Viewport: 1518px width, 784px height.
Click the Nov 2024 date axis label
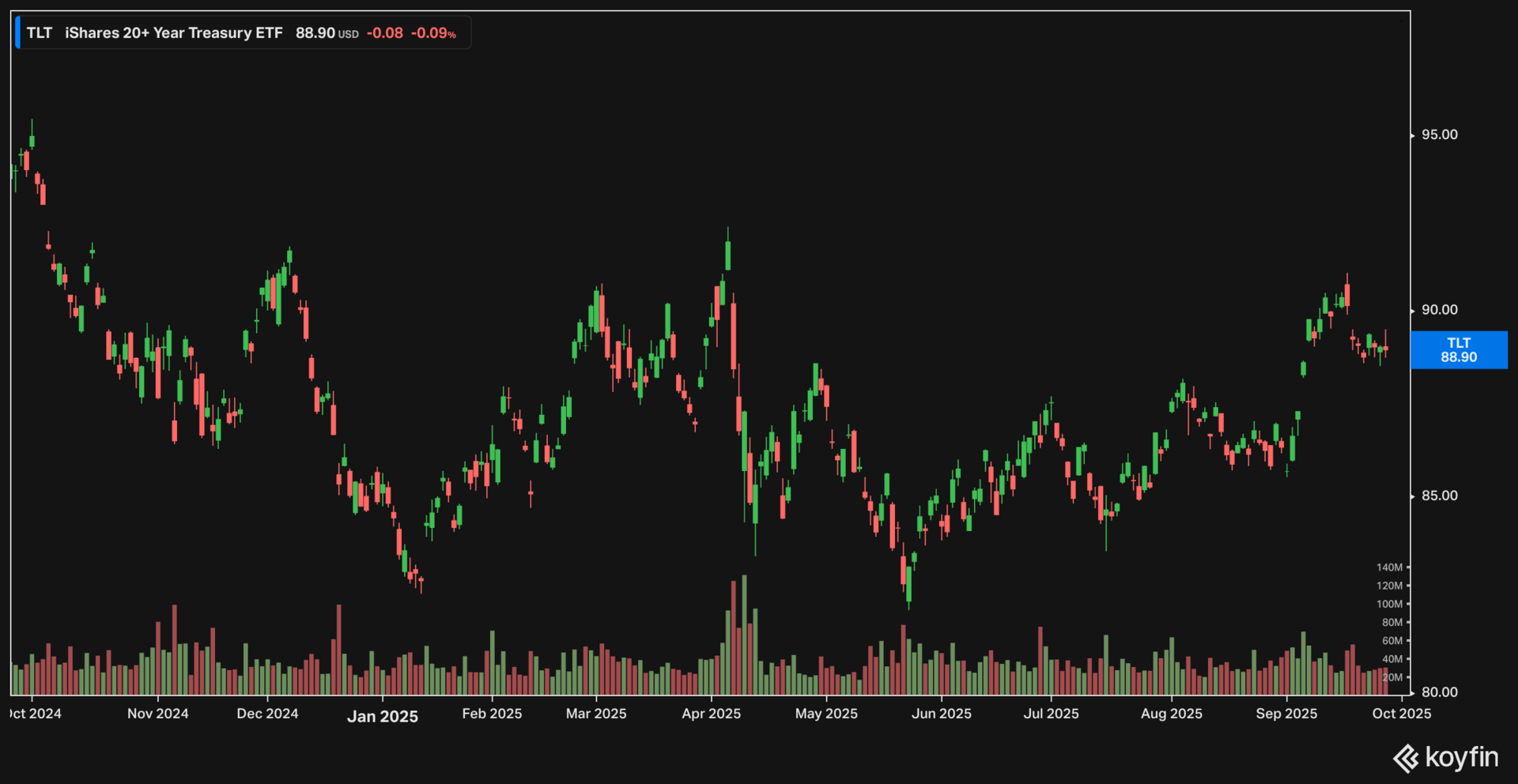pos(158,714)
